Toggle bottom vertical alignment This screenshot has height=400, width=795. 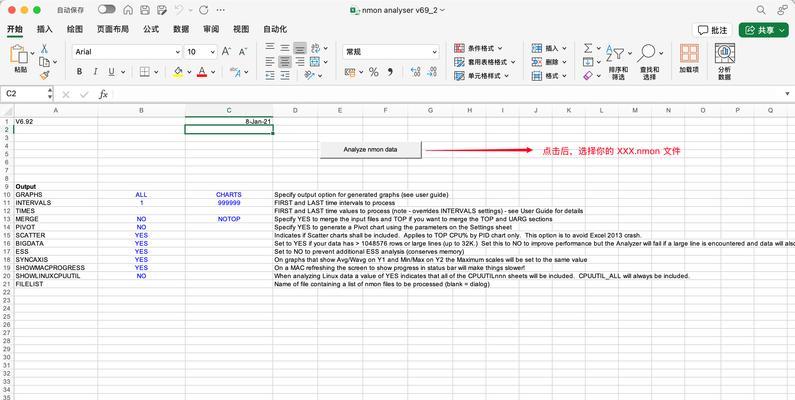[x=300, y=48]
